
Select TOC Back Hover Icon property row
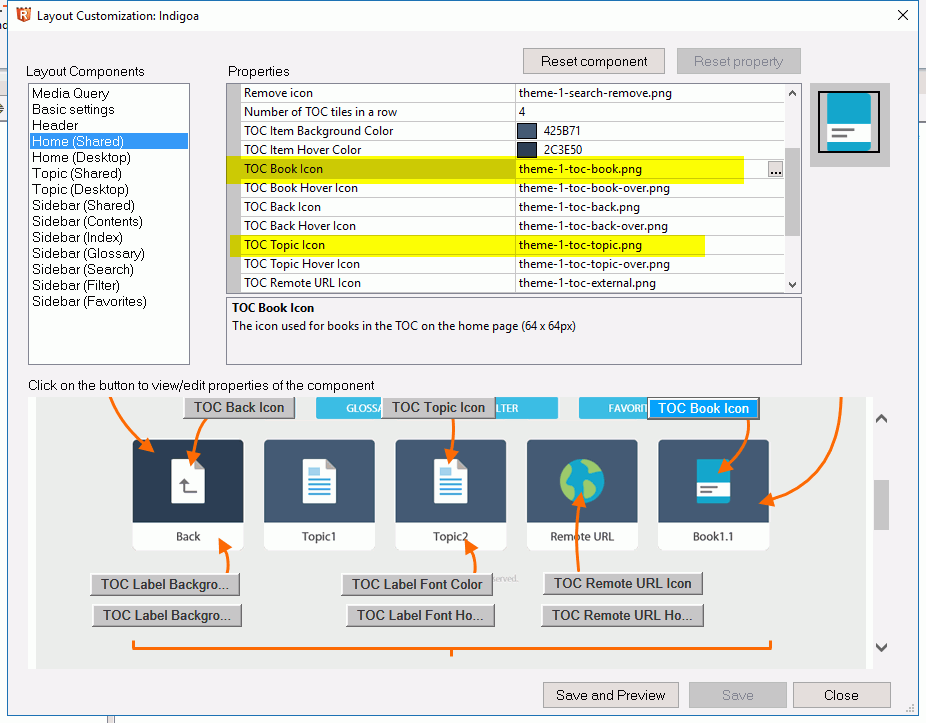pos(512,226)
